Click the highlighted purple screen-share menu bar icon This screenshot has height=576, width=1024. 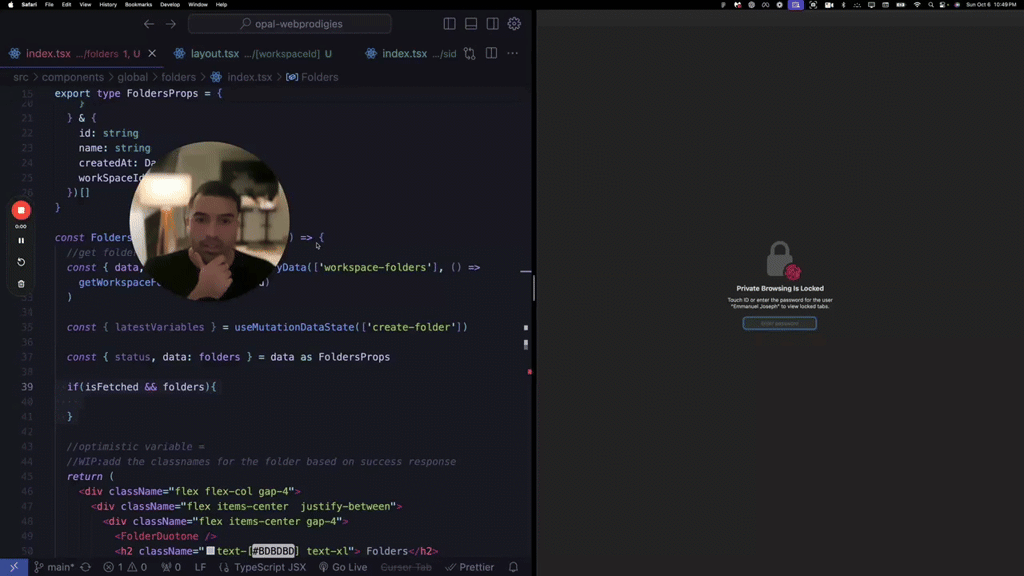795,5
